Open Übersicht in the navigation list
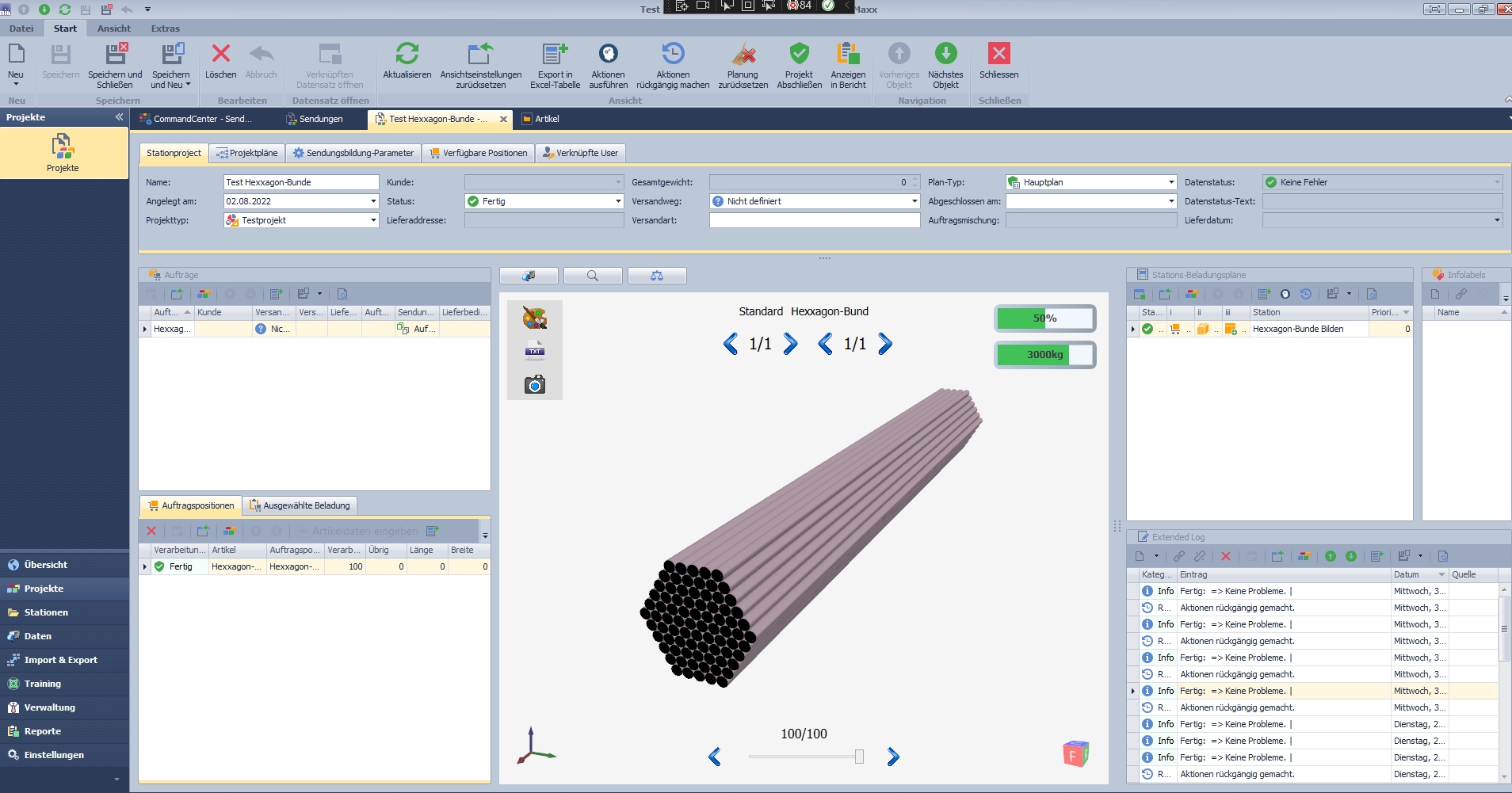The width and height of the screenshot is (1512, 793). point(64,565)
